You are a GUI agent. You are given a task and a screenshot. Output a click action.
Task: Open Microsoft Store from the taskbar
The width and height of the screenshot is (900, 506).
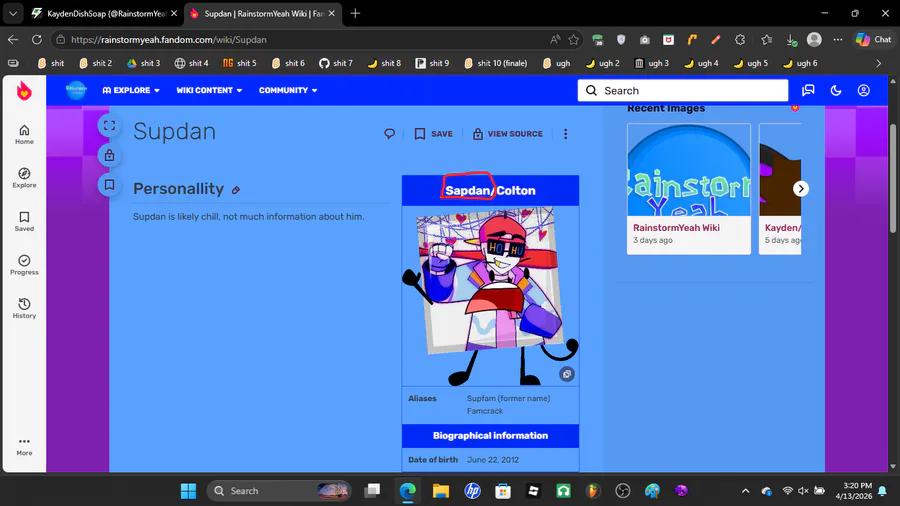click(503, 491)
